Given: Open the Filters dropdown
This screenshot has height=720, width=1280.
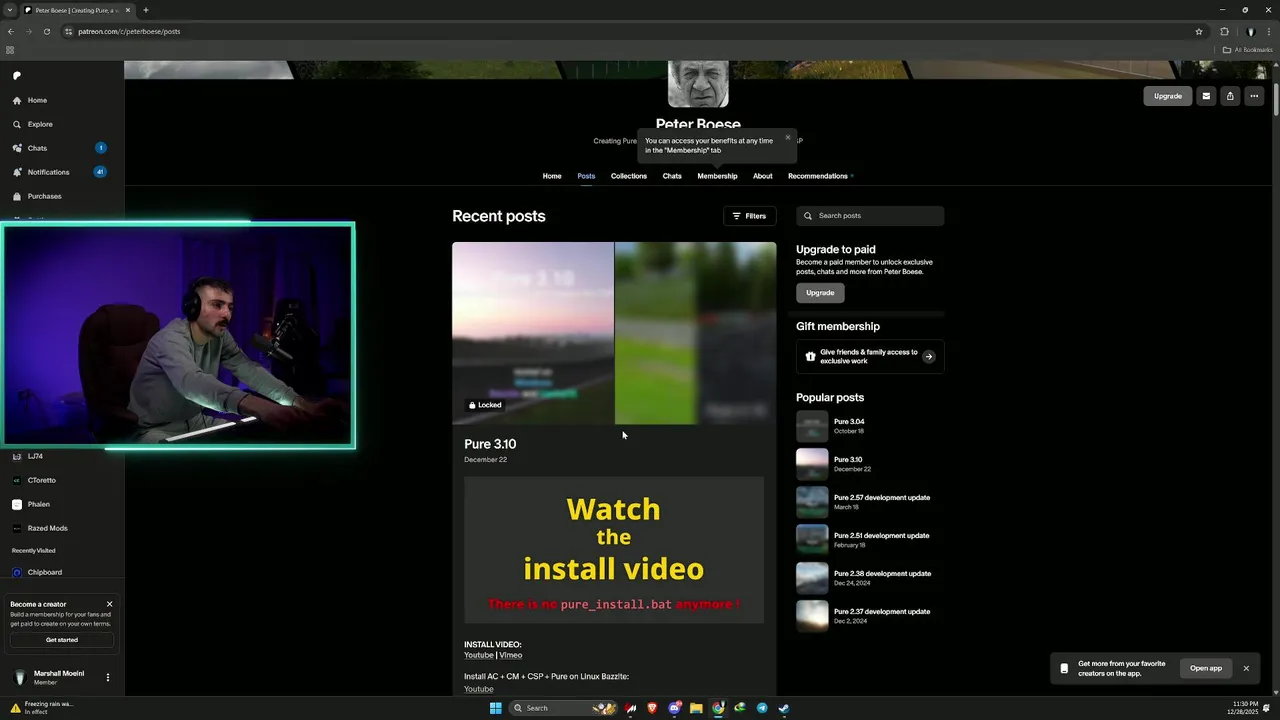Looking at the screenshot, I should [x=749, y=216].
